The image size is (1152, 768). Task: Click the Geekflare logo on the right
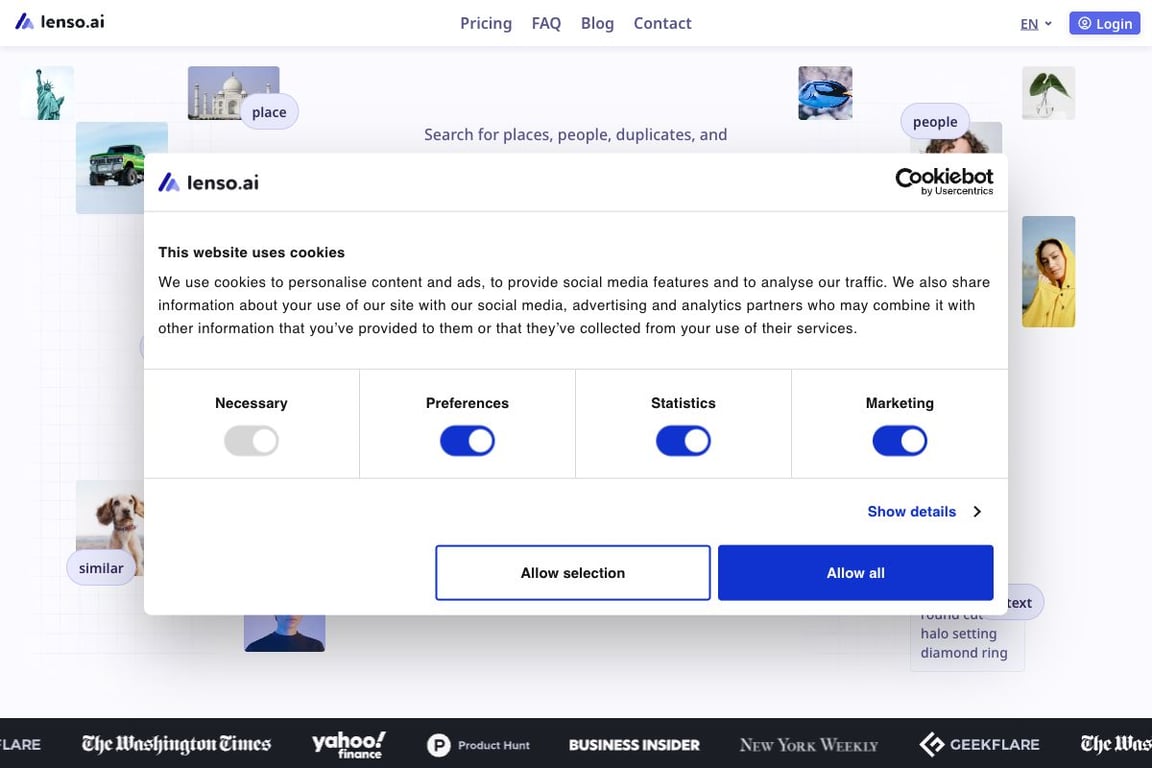979,744
